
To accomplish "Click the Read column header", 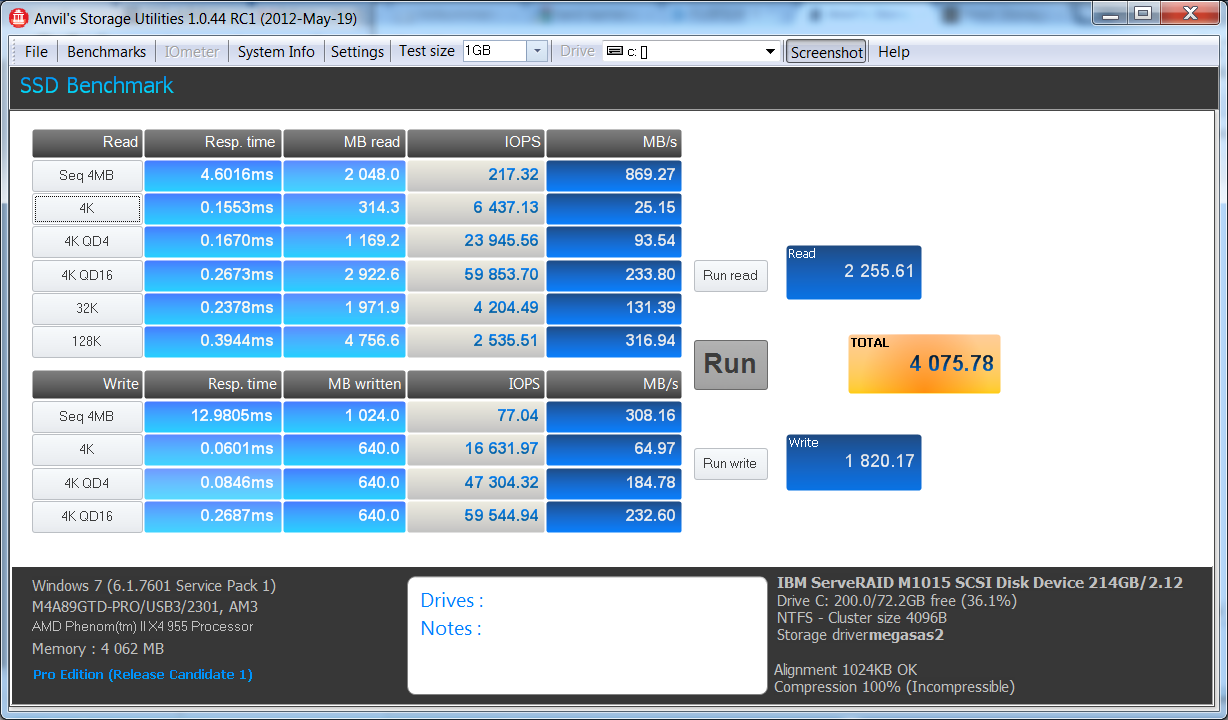I will [x=87, y=143].
